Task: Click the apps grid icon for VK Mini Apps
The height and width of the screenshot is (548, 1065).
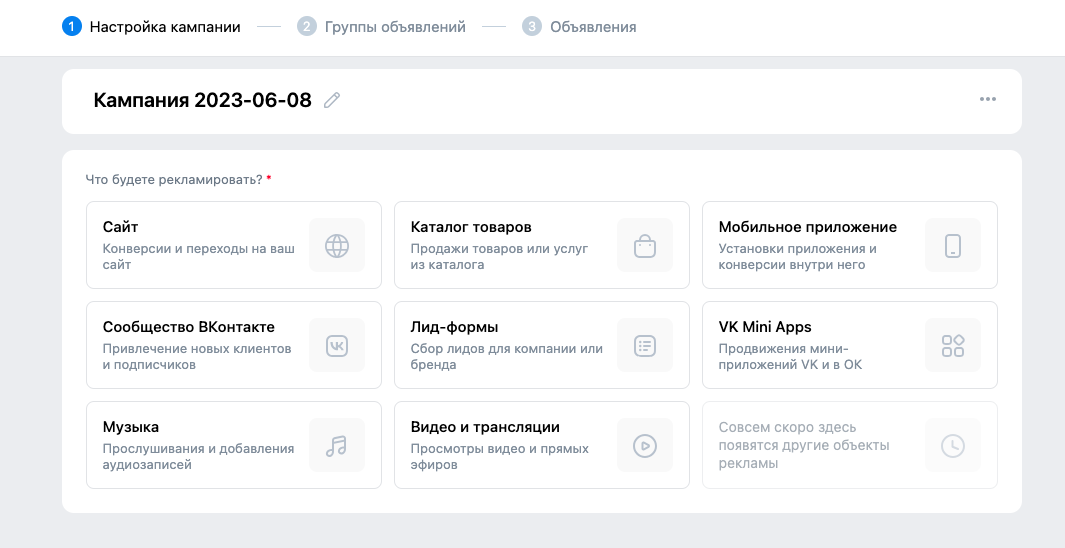Action: [952, 345]
